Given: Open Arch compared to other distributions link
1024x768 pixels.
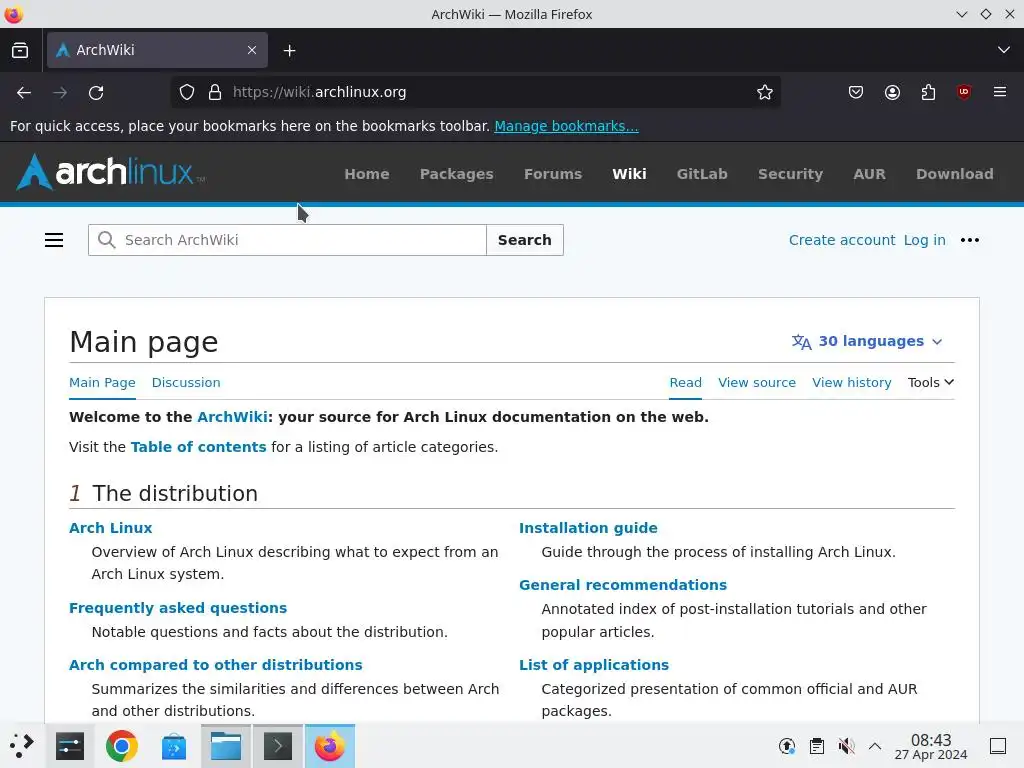Looking at the screenshot, I should coord(216,665).
